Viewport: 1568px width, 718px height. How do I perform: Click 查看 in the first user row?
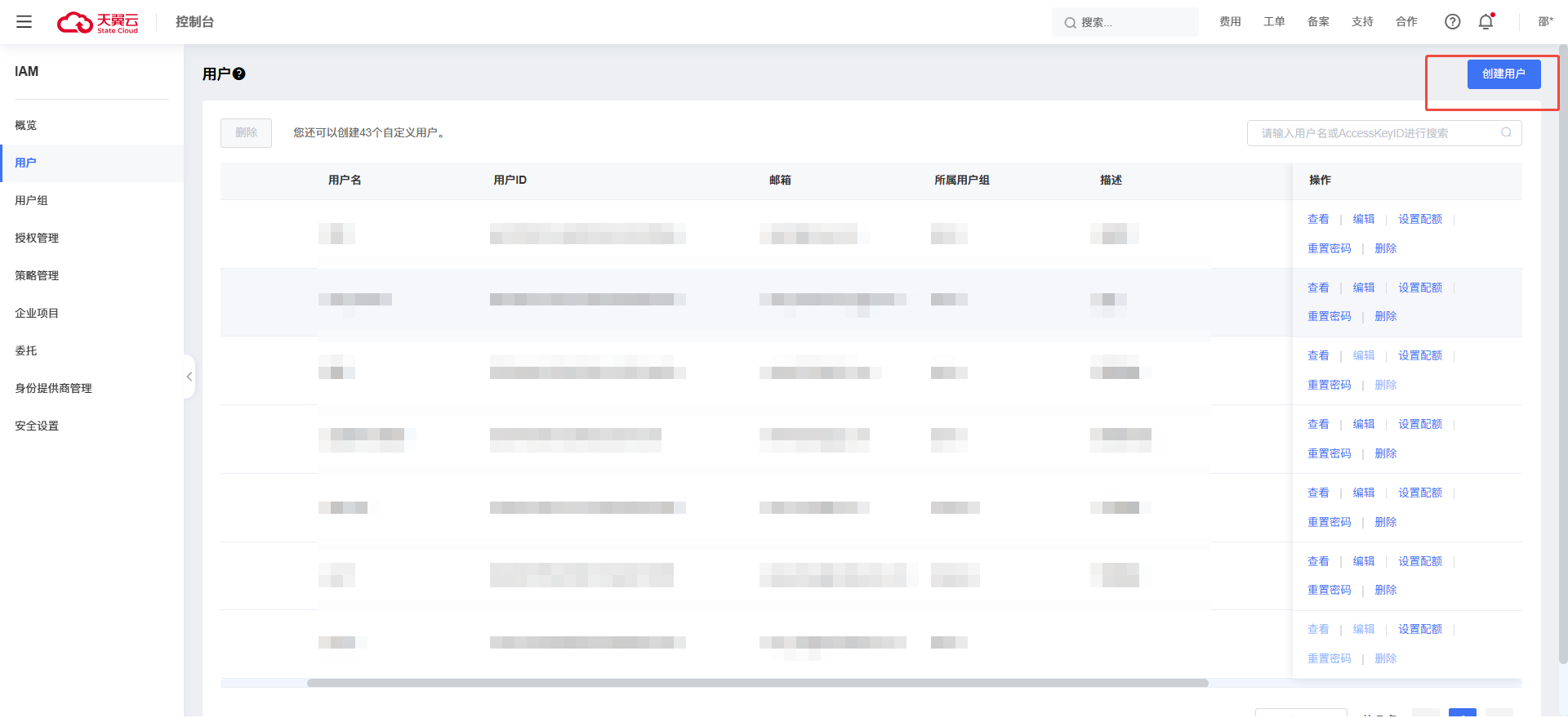(x=1318, y=219)
